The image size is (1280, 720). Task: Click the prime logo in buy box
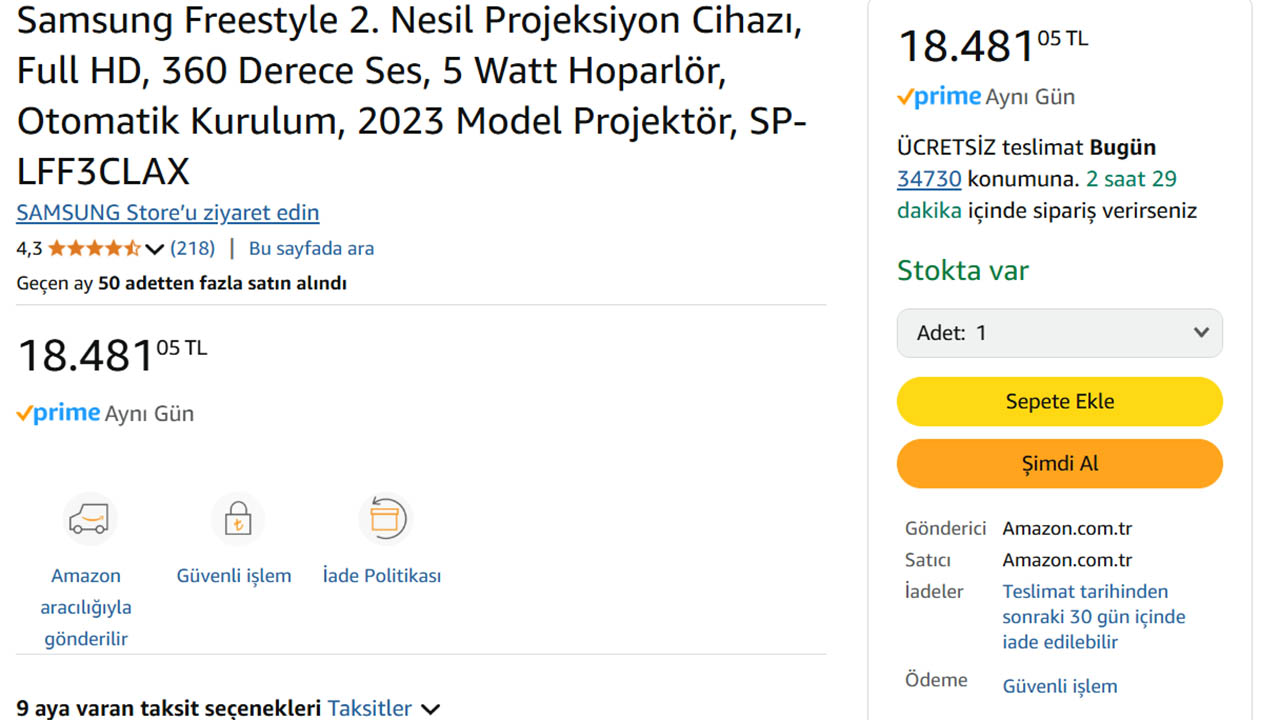tap(939, 97)
